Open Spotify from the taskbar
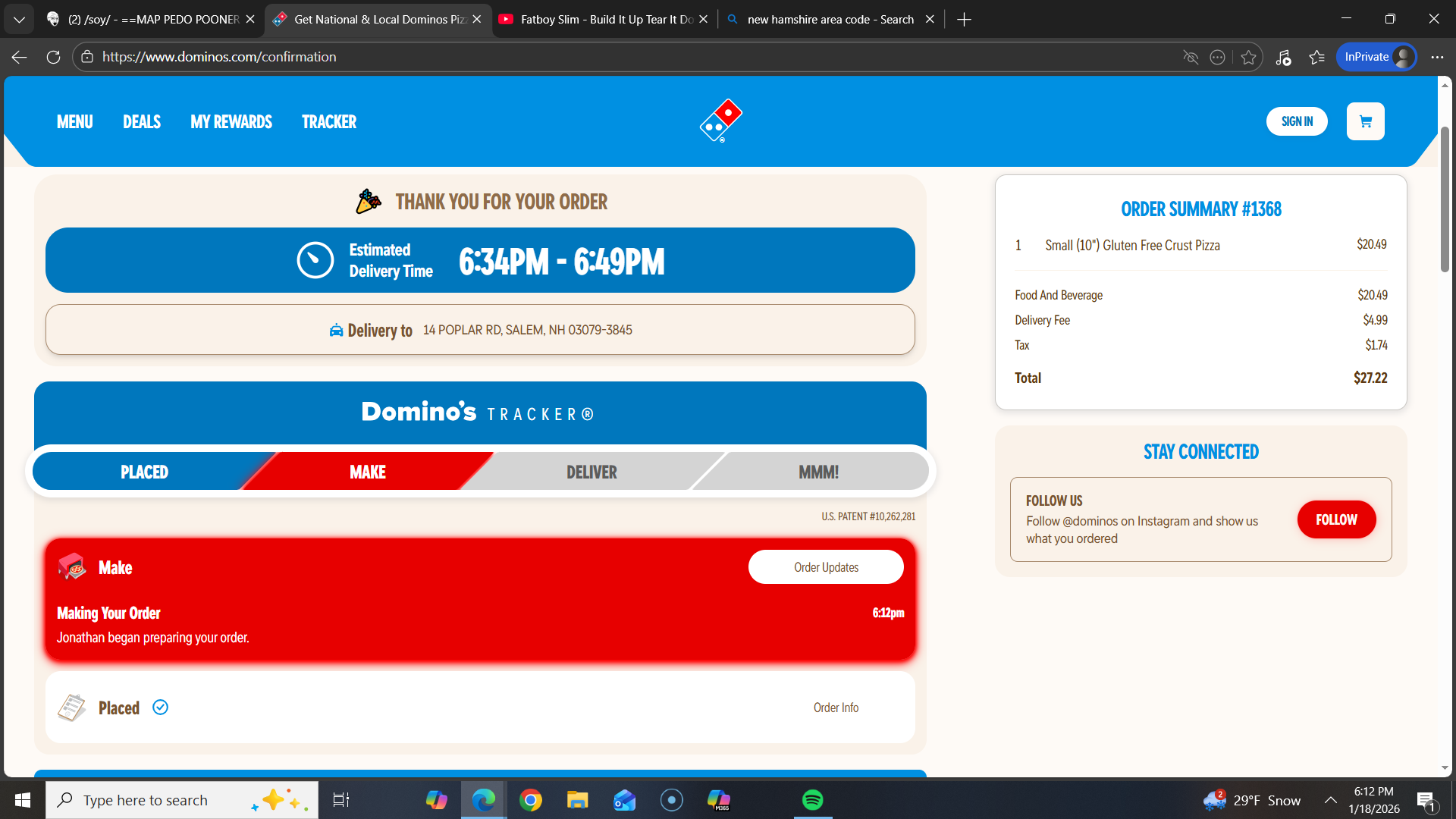This screenshot has width=1456, height=819. coord(812,800)
